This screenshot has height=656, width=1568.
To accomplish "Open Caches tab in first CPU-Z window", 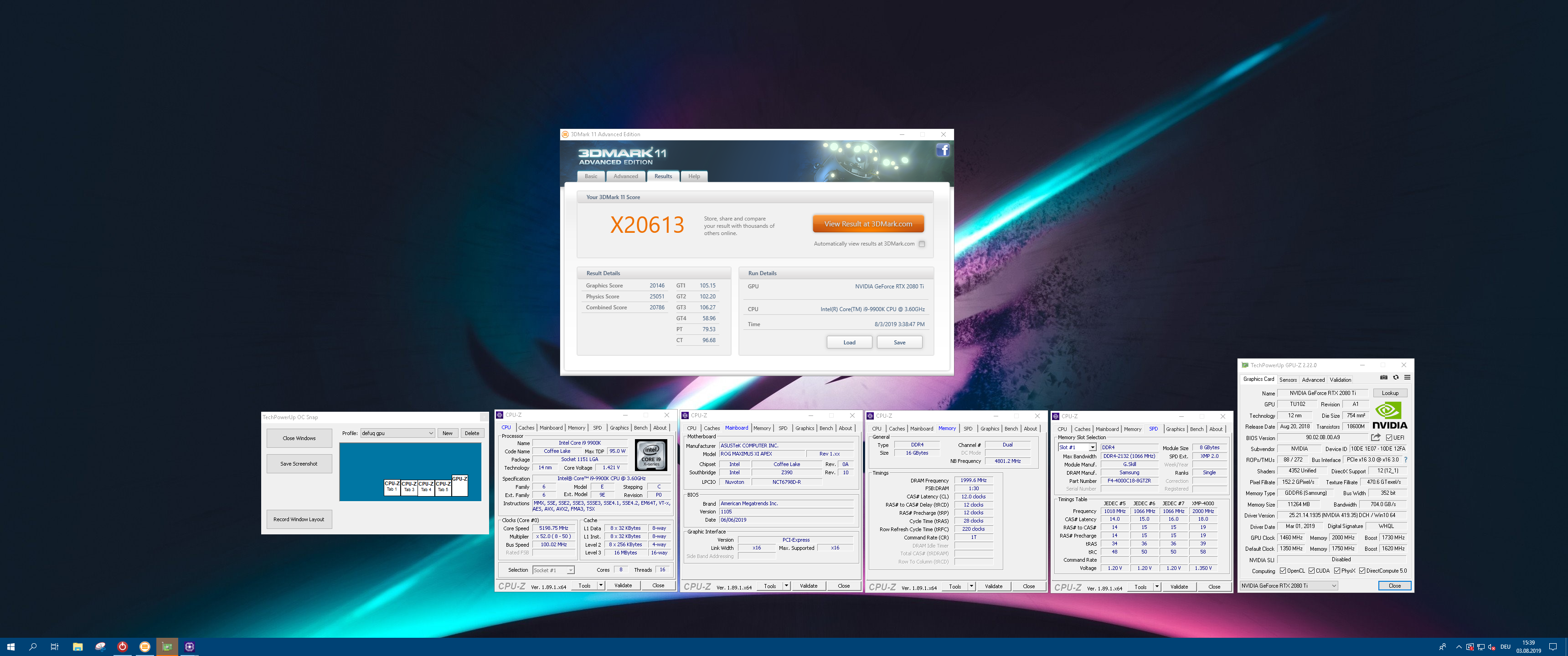I will coord(526,428).
